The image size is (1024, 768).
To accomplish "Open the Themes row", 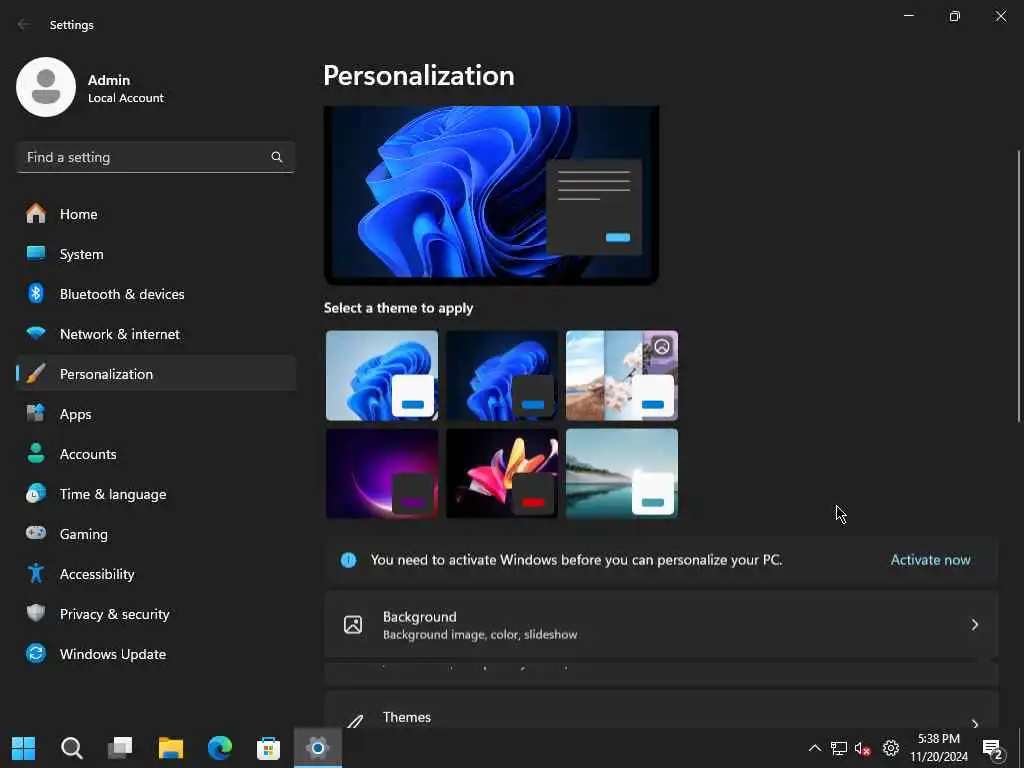I will coord(661,711).
